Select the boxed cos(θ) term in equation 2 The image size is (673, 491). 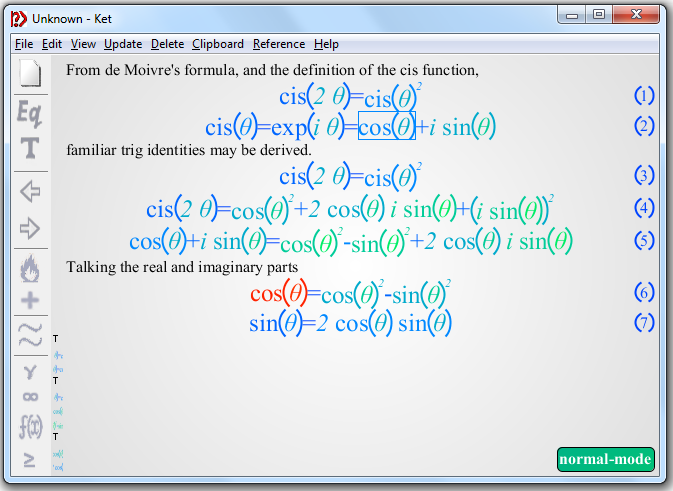point(387,125)
